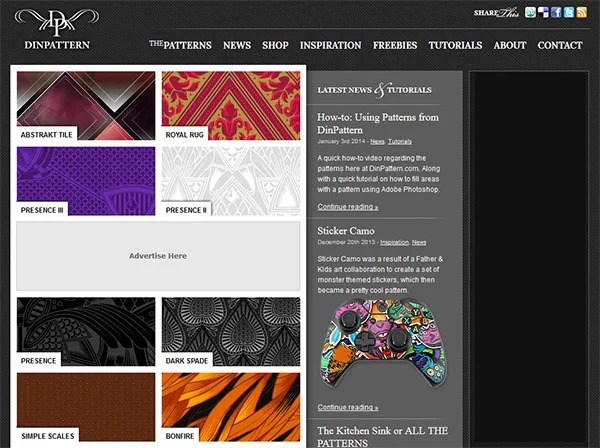This screenshot has width=600, height=448.
Task: Select the brown Simple Scales pattern
Action: 86,407
